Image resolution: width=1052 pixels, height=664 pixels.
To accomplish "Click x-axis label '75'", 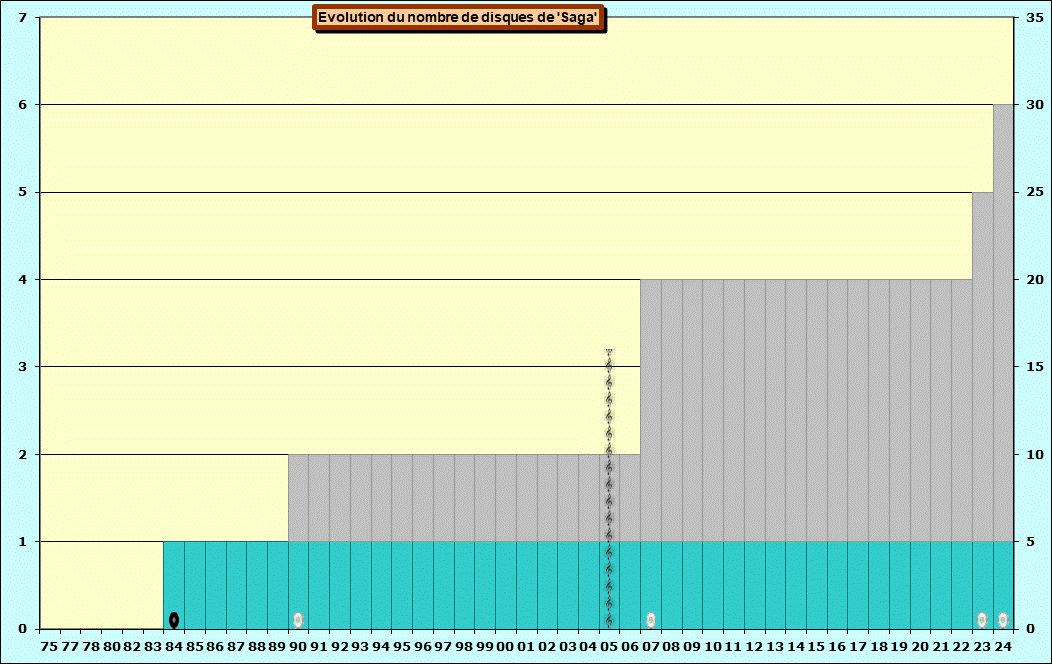I will (50, 647).
